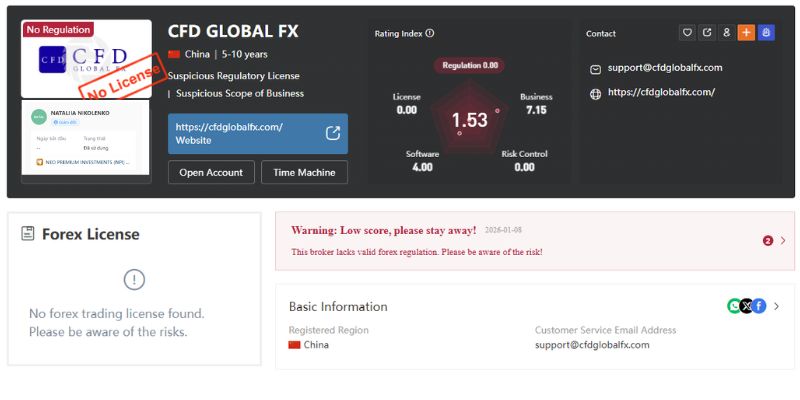The height and width of the screenshot is (400, 800).
Task: Click the blue icon next to plus
Action: pos(766,33)
